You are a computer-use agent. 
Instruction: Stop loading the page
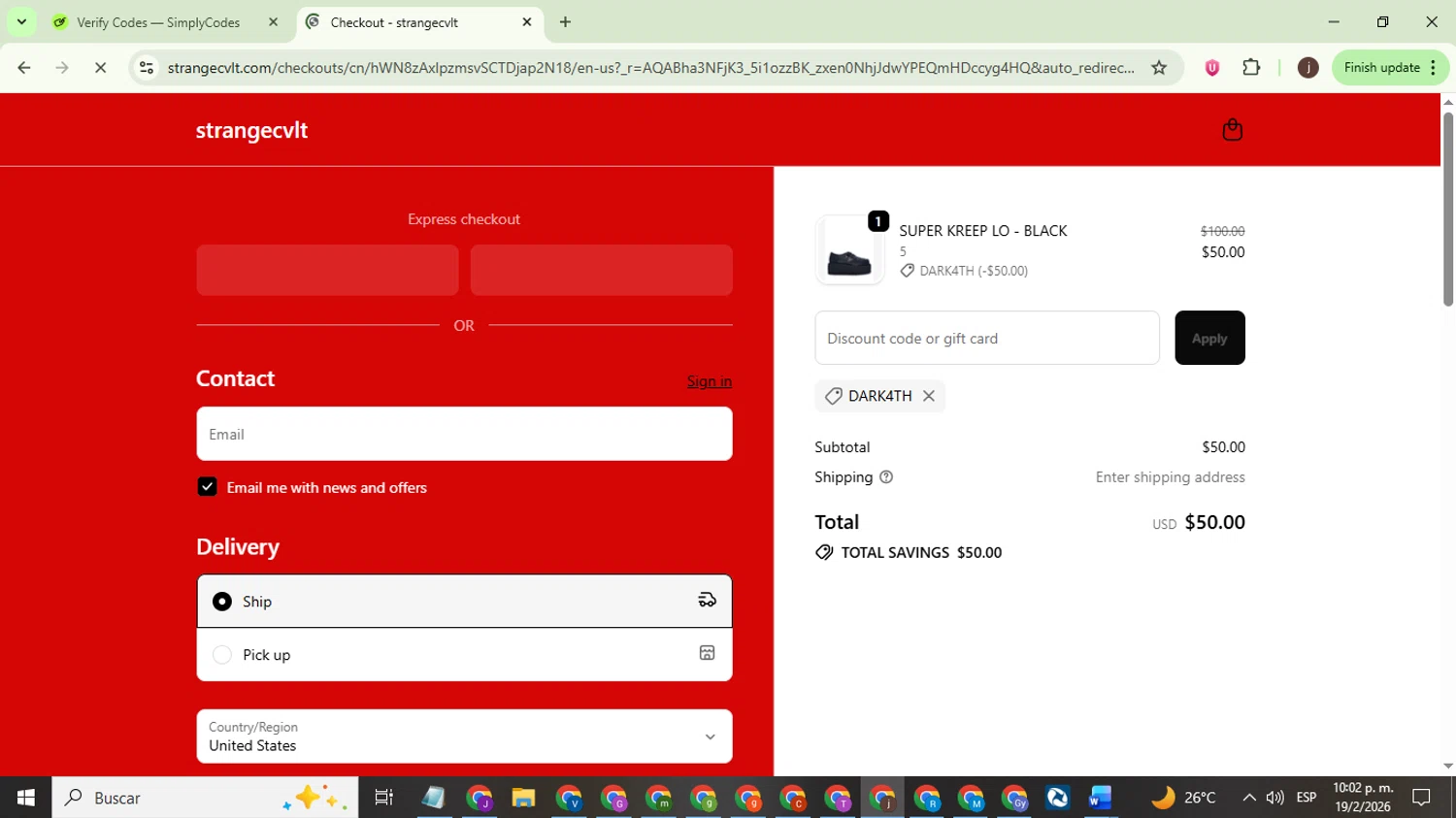tap(100, 67)
